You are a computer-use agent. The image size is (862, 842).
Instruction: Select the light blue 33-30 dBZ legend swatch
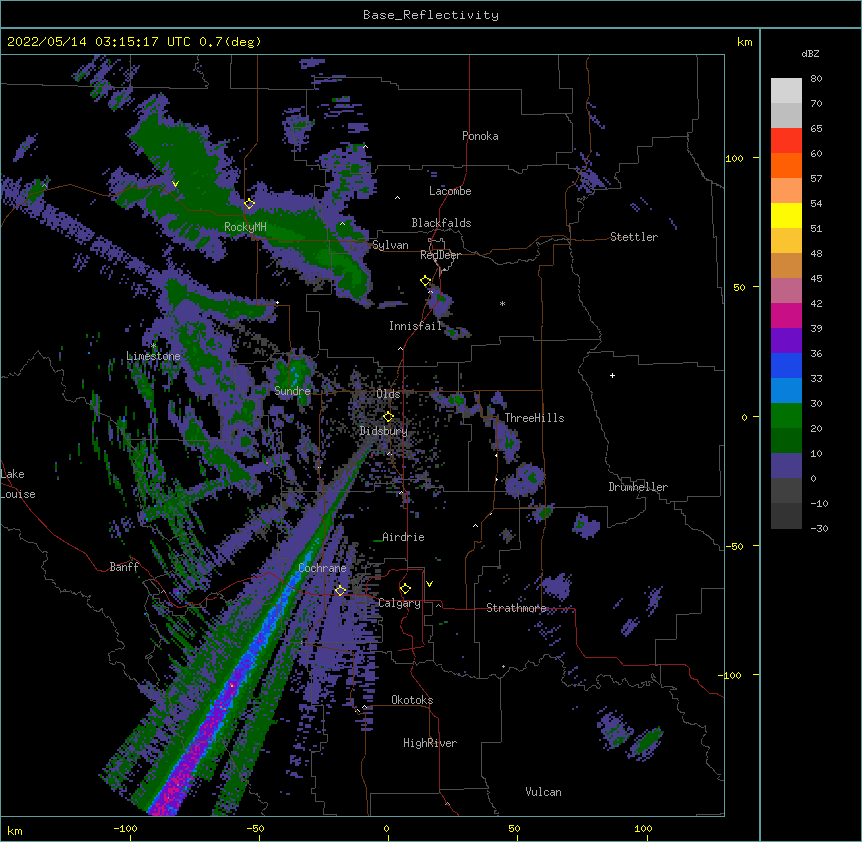point(786,390)
